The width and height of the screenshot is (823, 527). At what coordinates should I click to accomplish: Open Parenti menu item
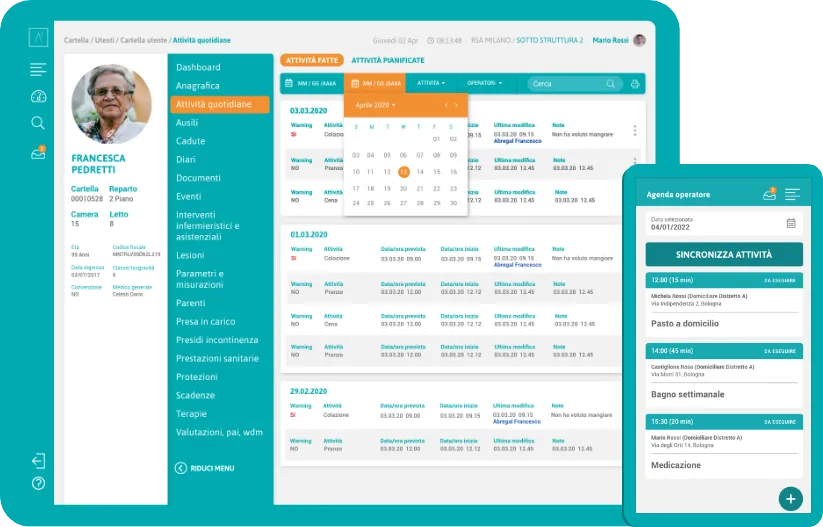coord(191,303)
